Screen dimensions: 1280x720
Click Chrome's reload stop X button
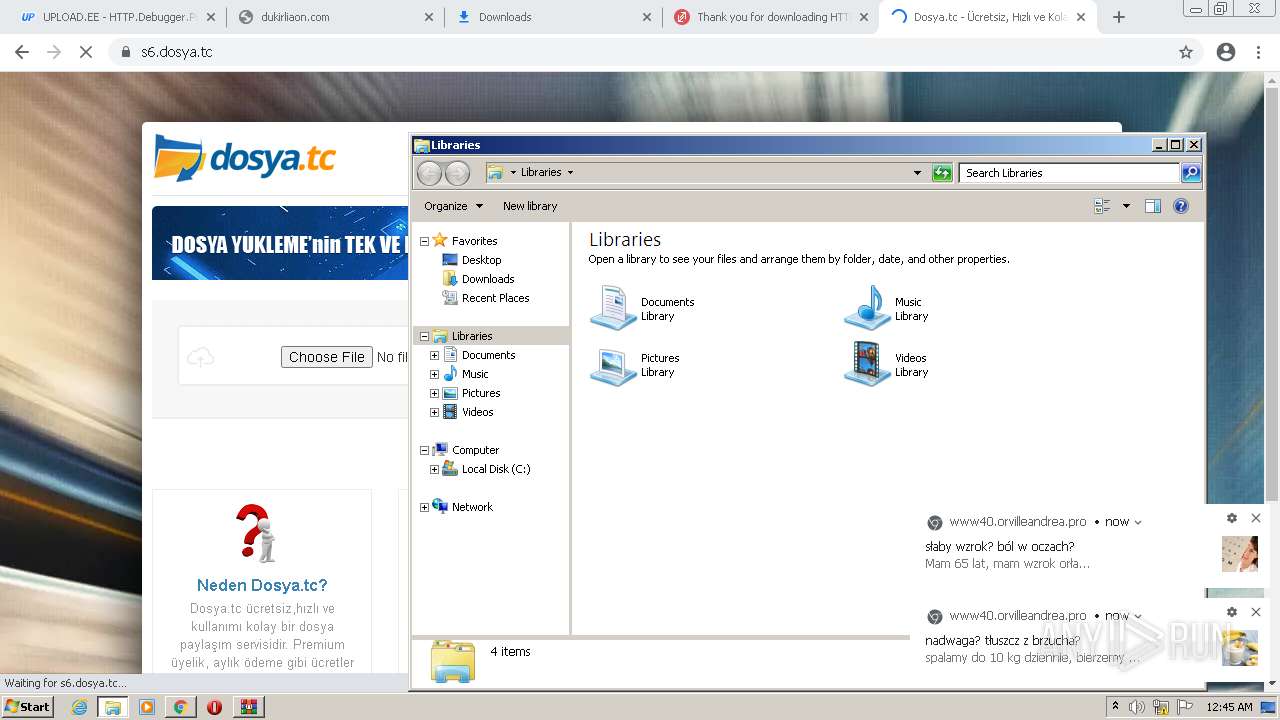(86, 52)
